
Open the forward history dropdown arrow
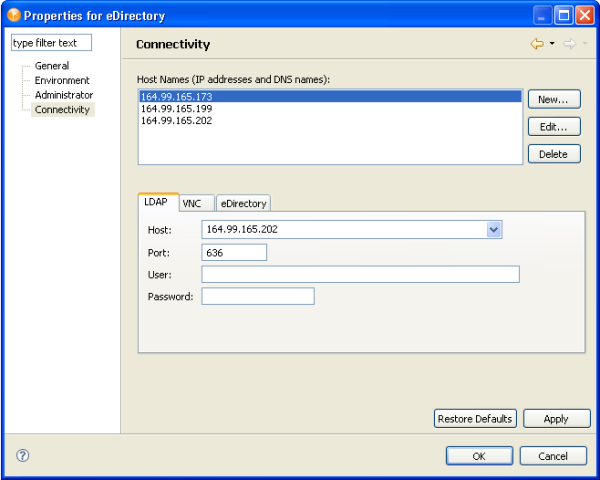[585, 44]
